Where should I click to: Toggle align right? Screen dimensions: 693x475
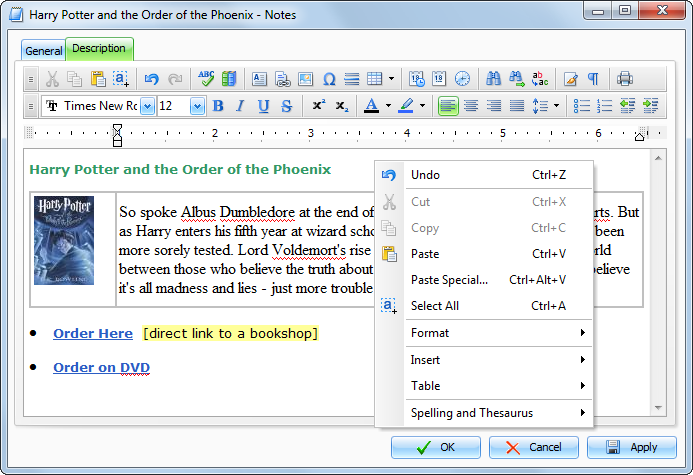tap(494, 106)
